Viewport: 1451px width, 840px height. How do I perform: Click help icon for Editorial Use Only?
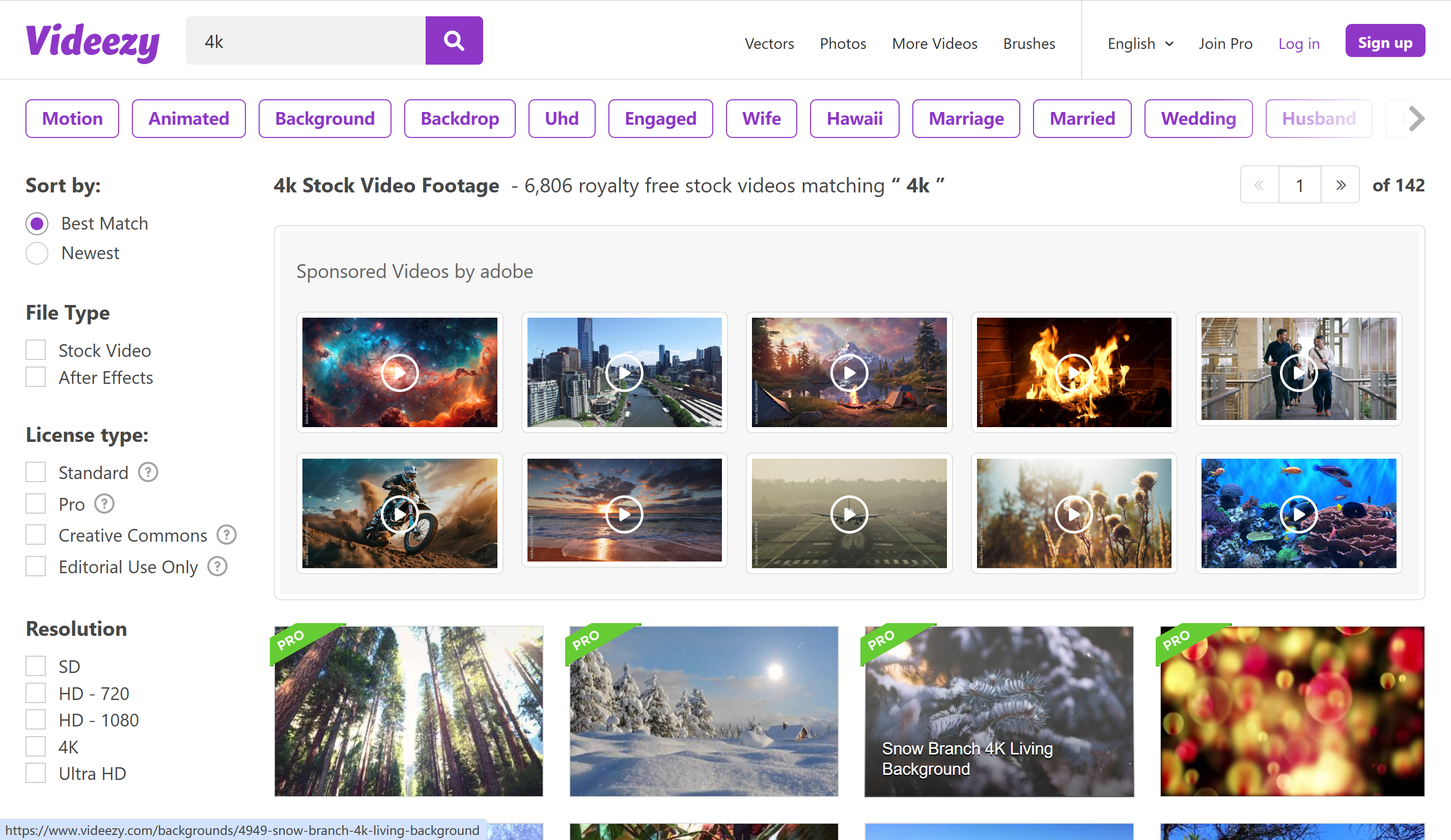click(217, 567)
